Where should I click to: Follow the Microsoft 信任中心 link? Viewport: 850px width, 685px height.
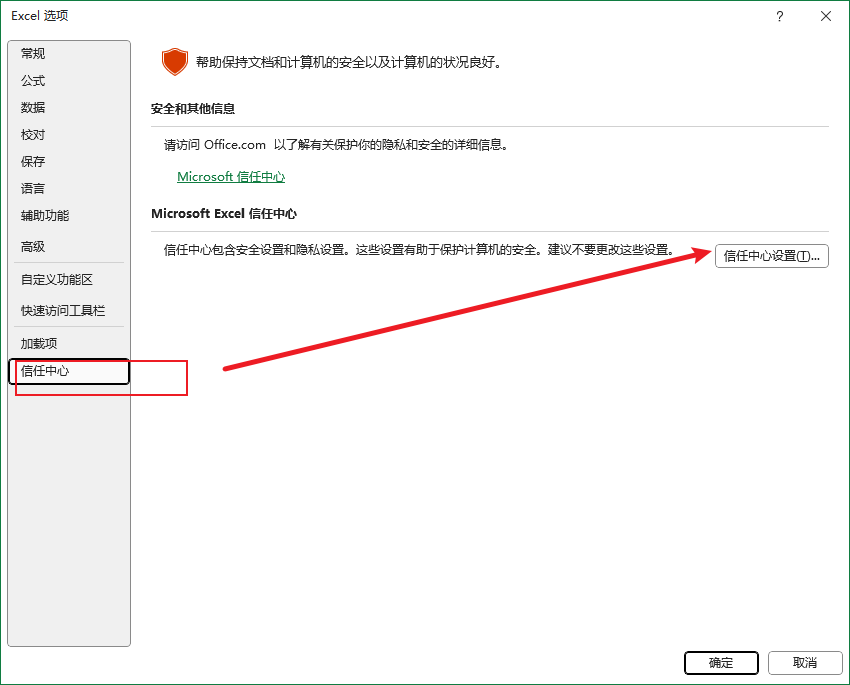point(231,177)
